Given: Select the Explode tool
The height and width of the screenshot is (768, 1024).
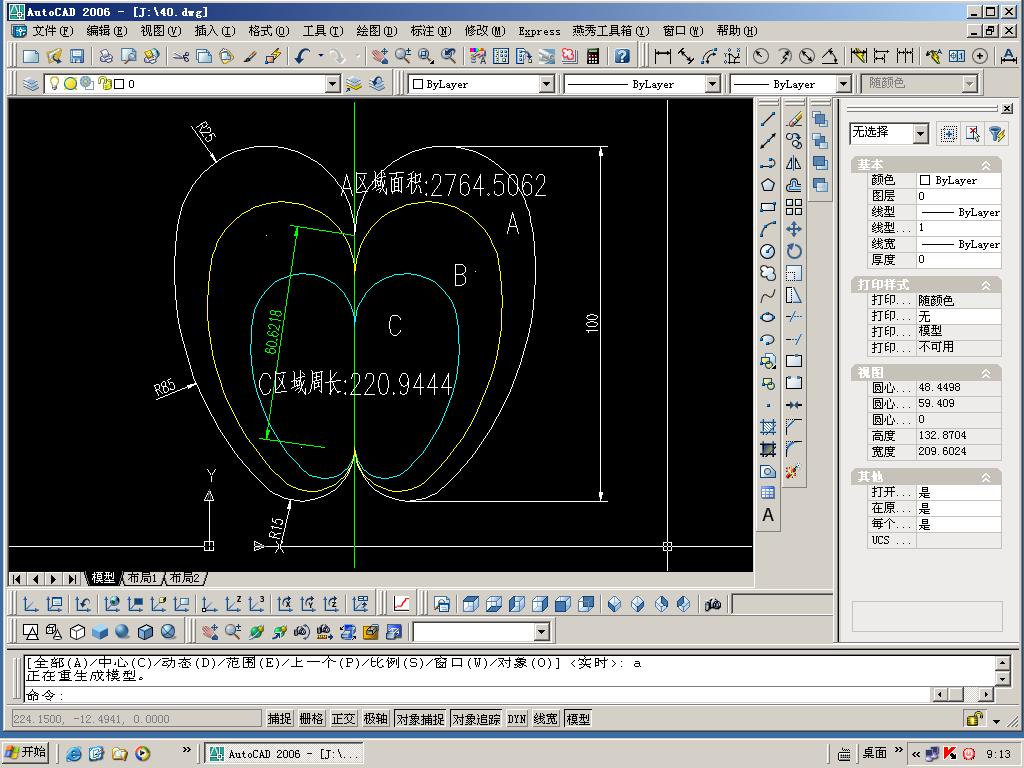Looking at the screenshot, I should [793, 471].
